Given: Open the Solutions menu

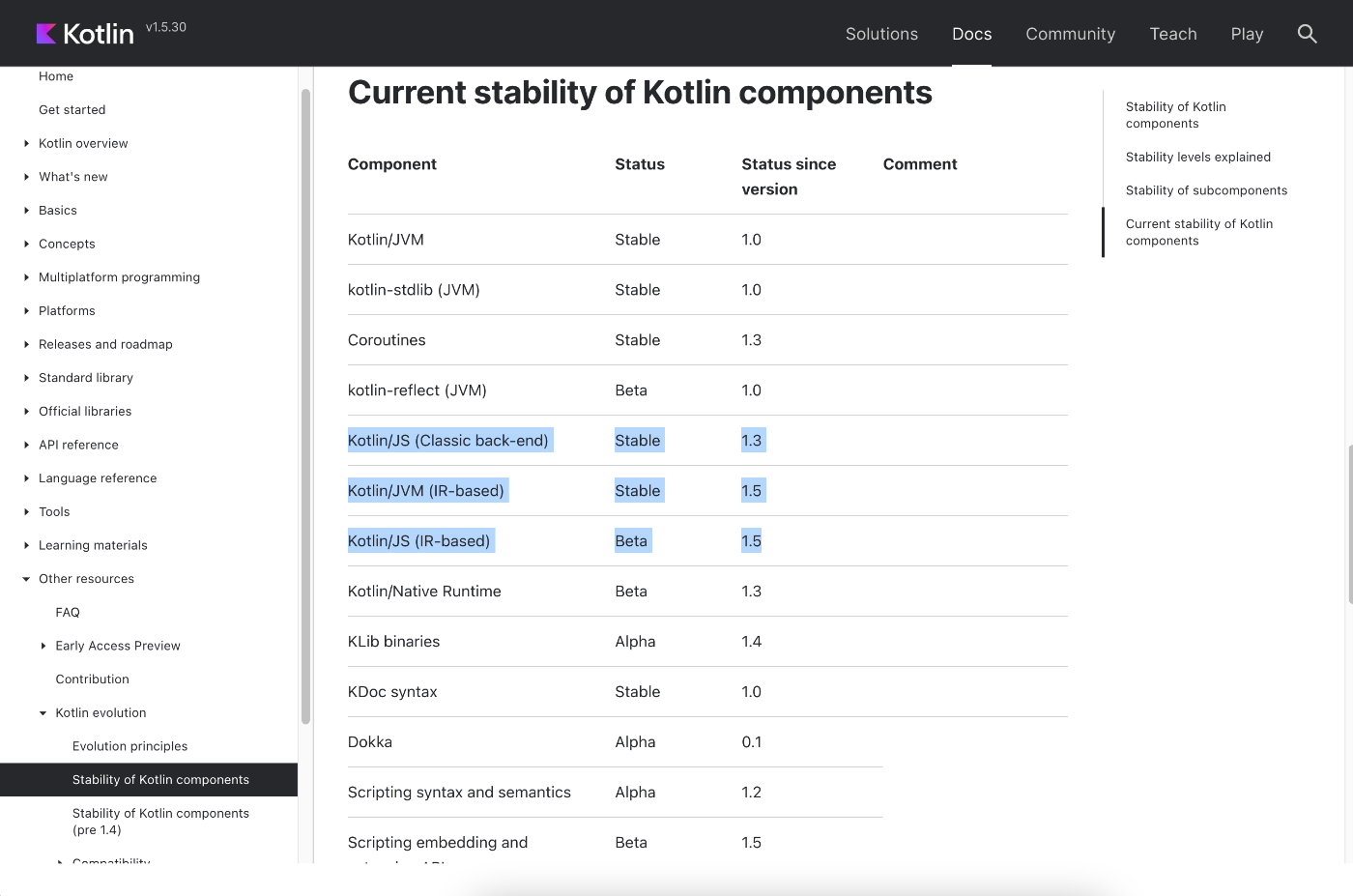Looking at the screenshot, I should tap(881, 34).
